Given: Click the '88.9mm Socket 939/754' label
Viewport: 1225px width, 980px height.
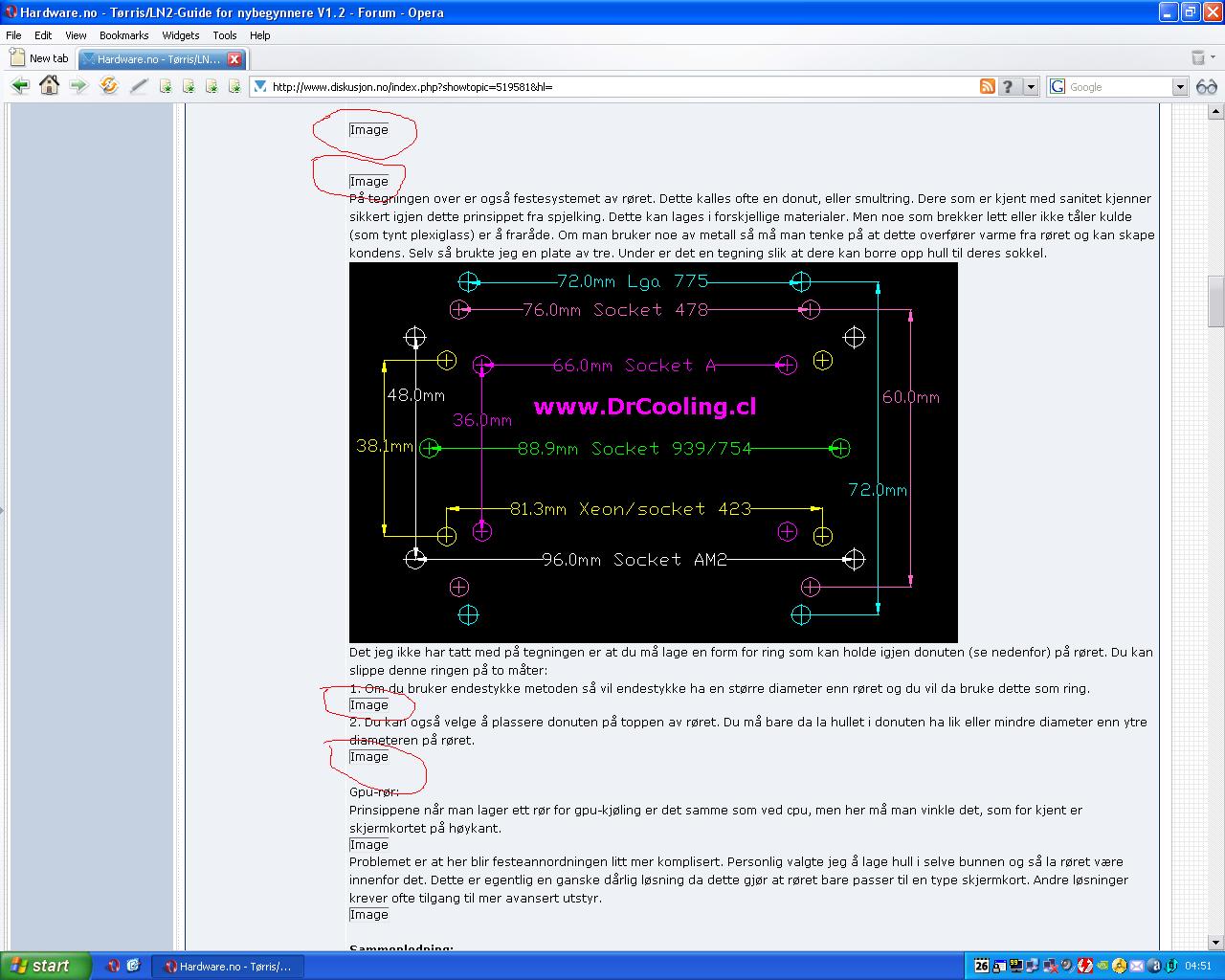Looking at the screenshot, I should click(635, 448).
